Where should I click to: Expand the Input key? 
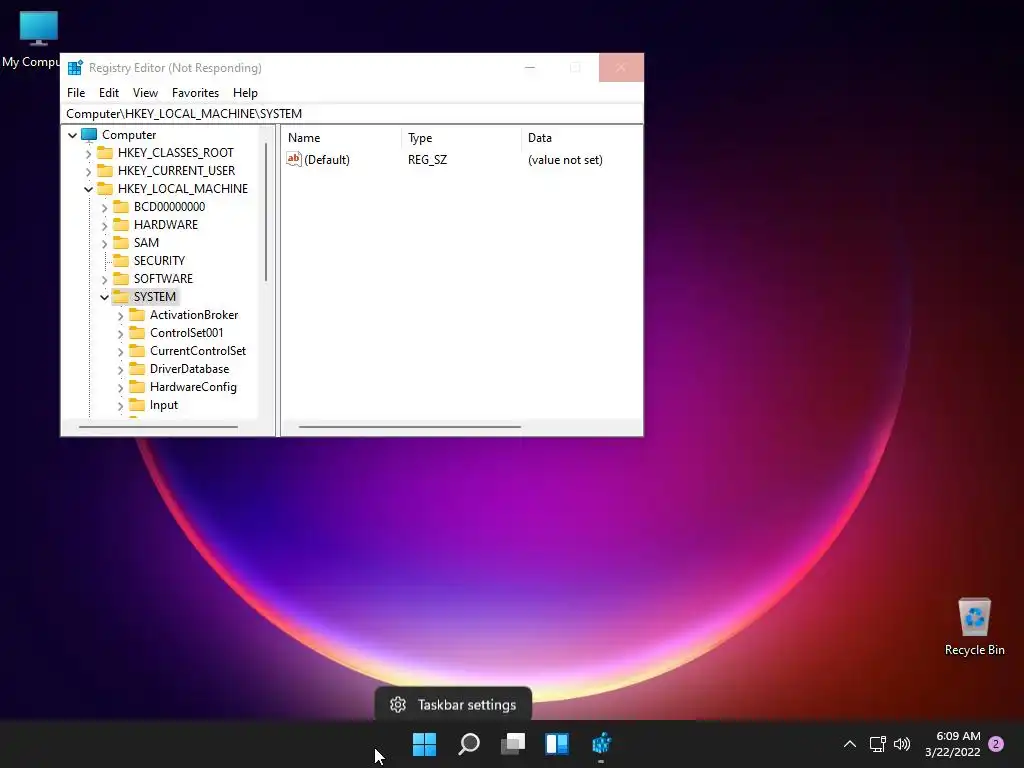pos(120,406)
